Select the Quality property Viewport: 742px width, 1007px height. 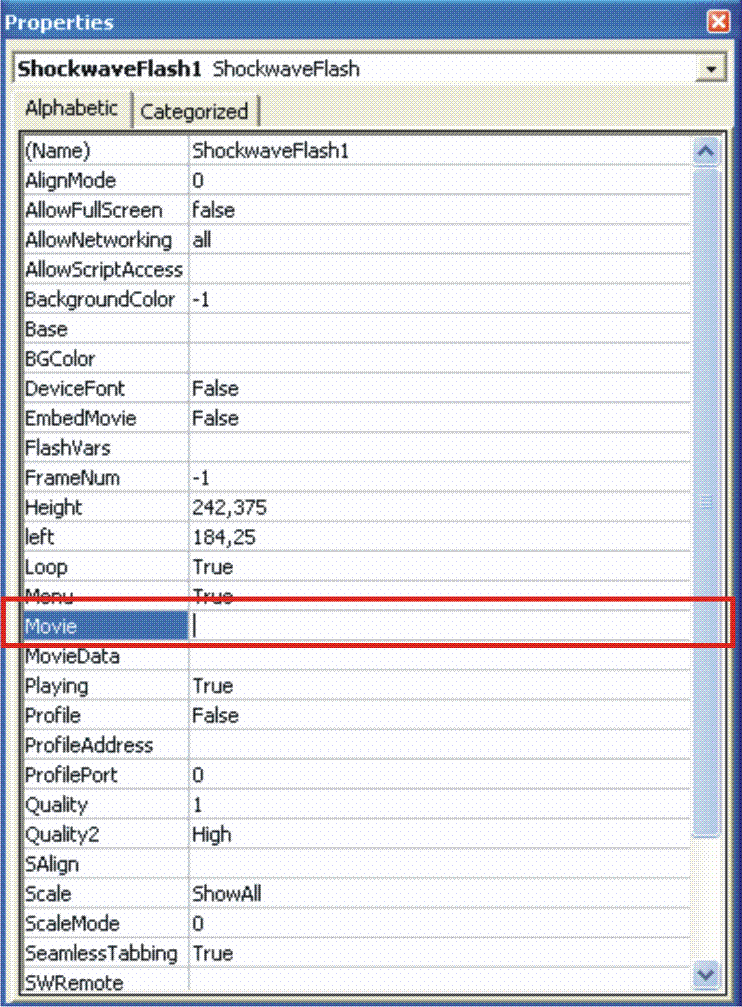tap(105, 804)
